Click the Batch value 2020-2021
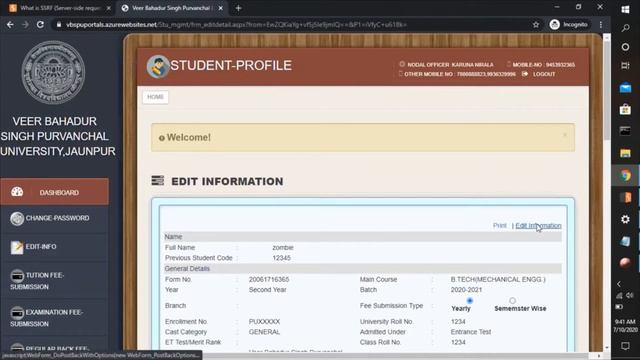 pos(466,289)
